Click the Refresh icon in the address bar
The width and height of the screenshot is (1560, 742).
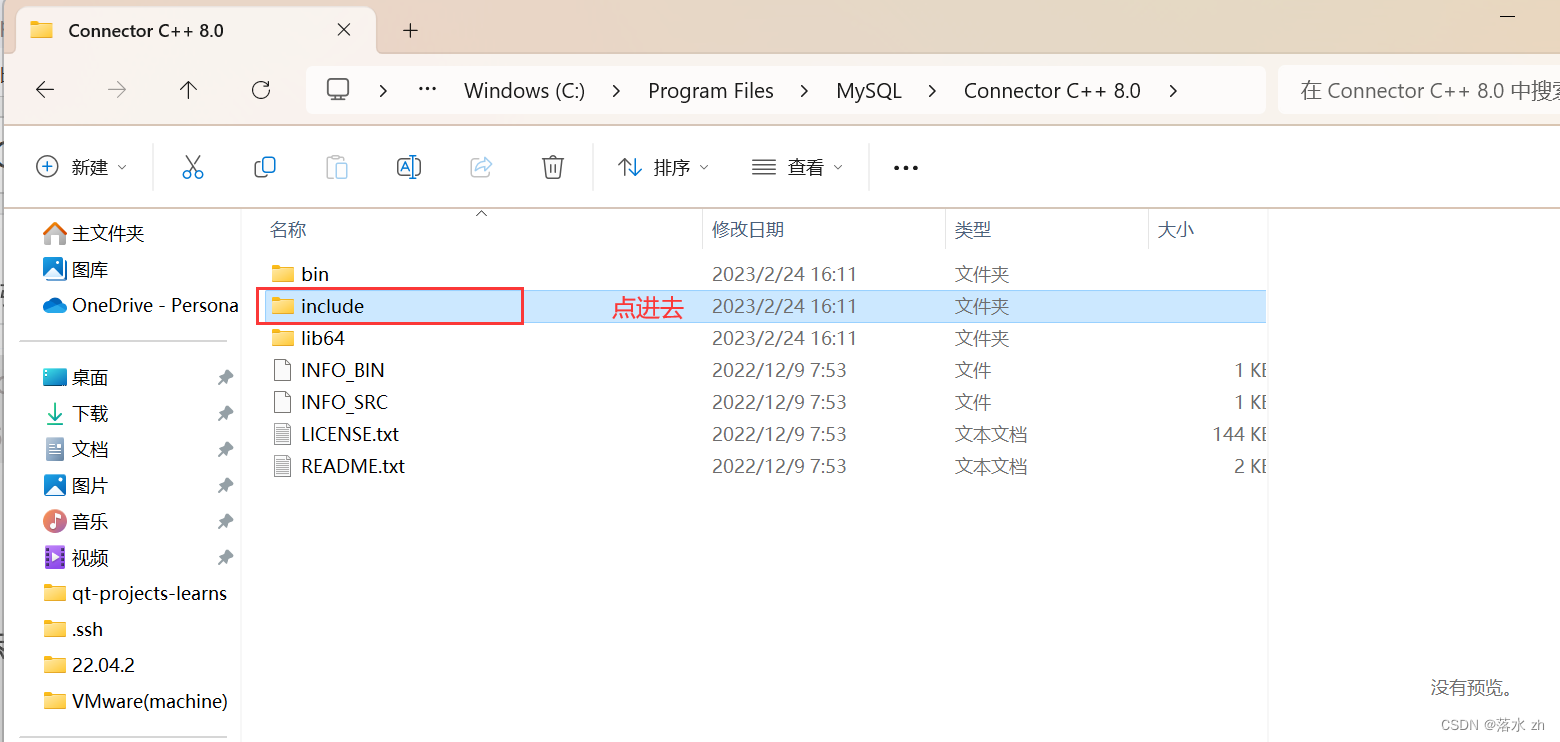tap(260, 90)
